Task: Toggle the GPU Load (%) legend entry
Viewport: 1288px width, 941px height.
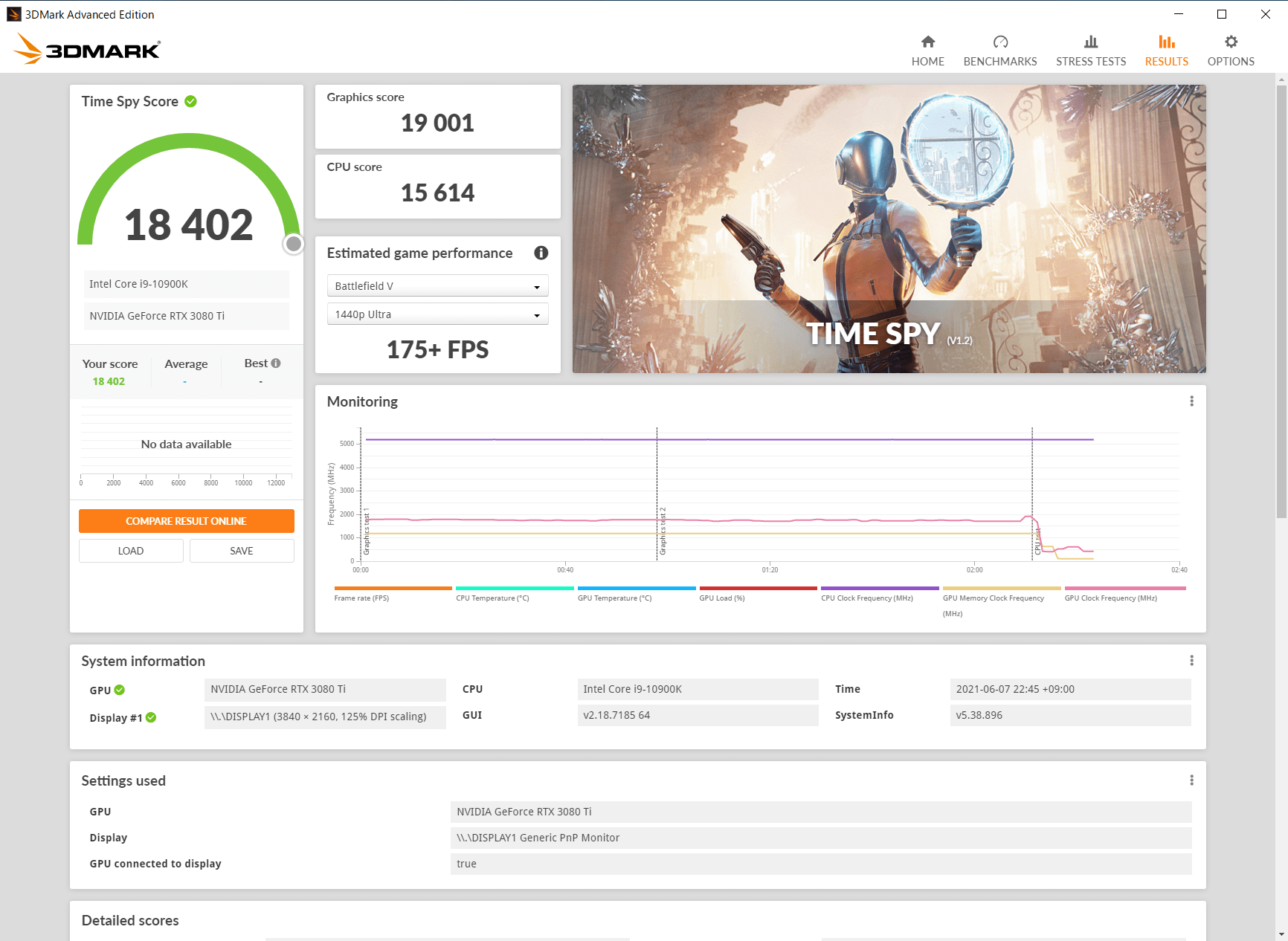Action: tap(758, 593)
